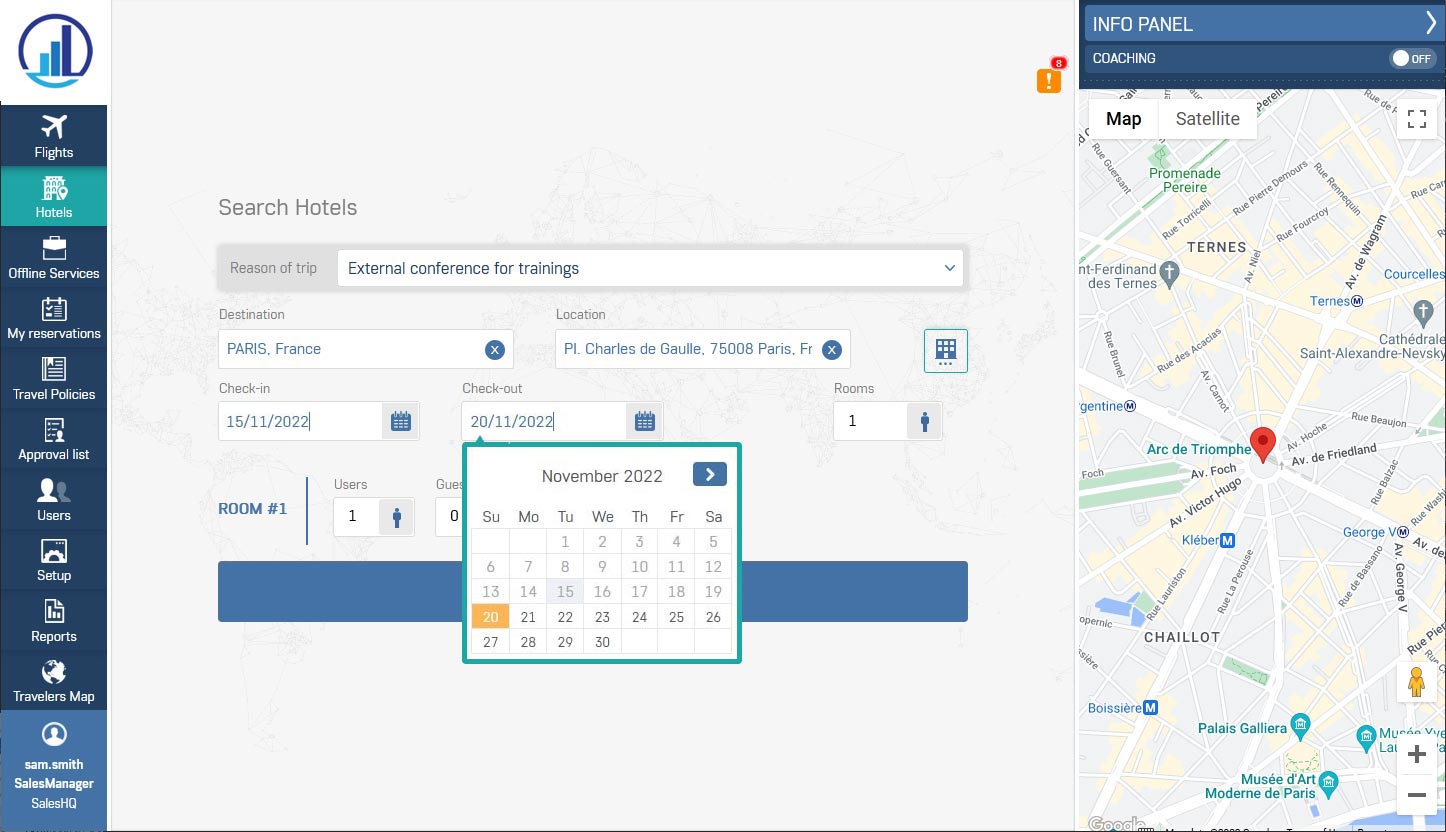The image size is (1446, 832).
Task: Click the orange alert notification icon
Action: click(x=1049, y=80)
